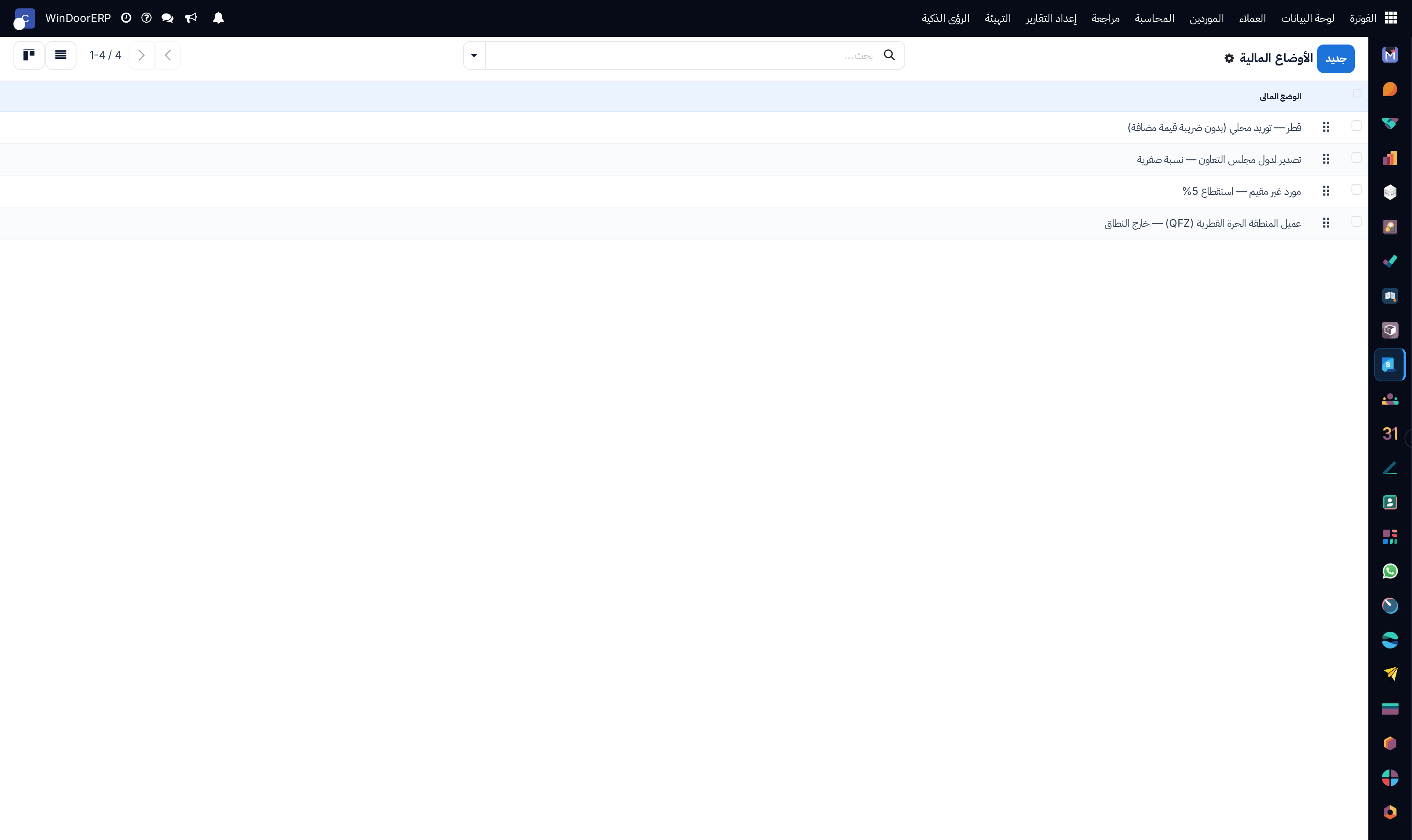Click the 1-4 / 4 pager counter
This screenshot has height=840, width=1412.
coord(105,55)
